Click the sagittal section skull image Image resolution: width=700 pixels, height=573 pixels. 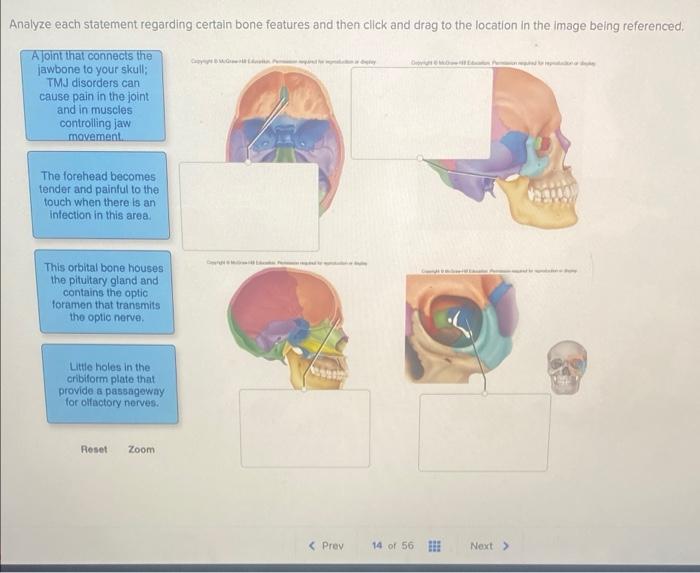click(288, 328)
